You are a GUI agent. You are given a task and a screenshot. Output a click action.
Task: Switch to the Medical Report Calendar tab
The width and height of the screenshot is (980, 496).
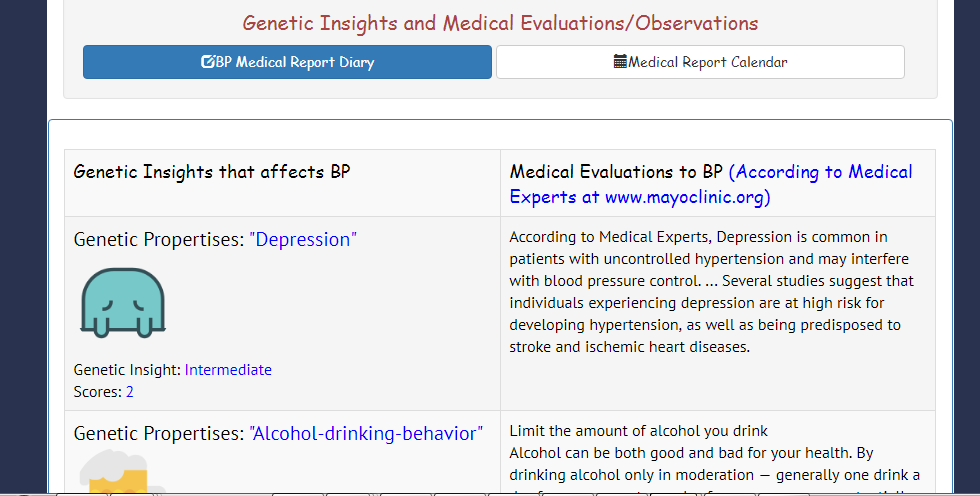(x=700, y=62)
